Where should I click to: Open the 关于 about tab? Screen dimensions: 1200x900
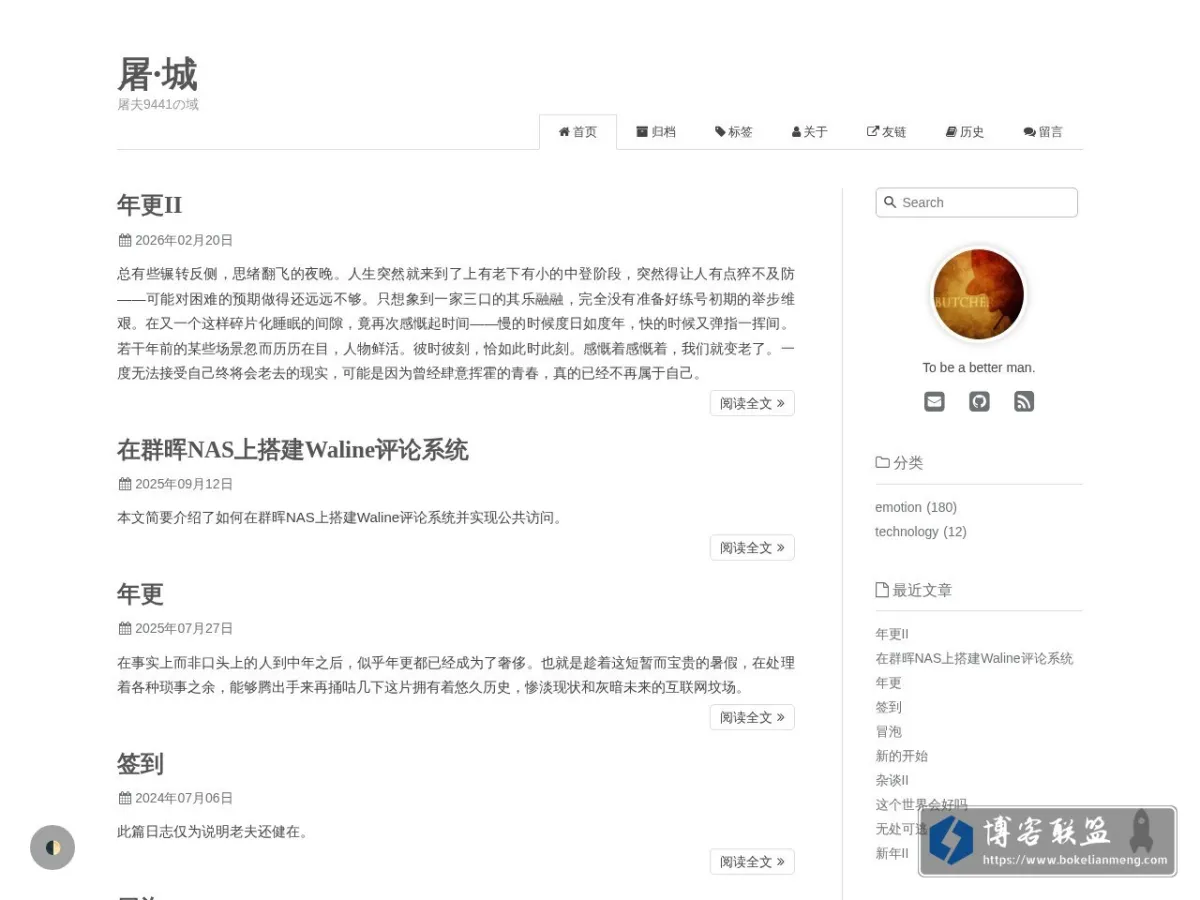click(810, 132)
